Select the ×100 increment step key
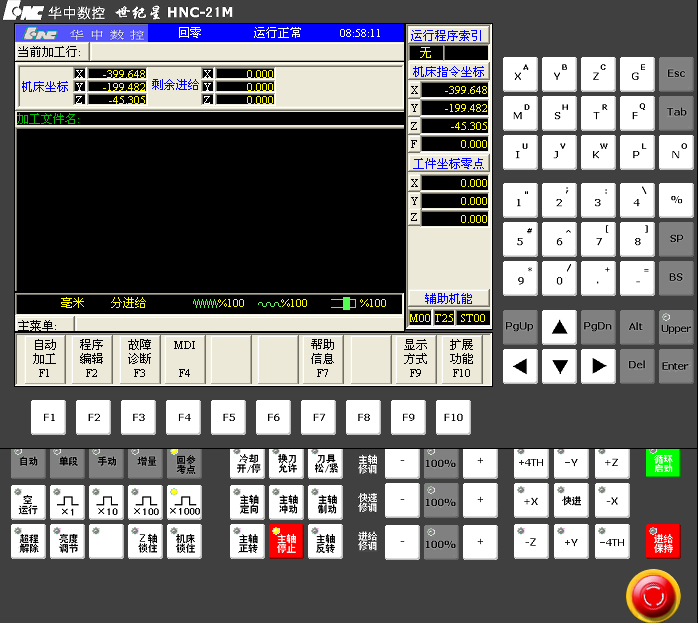This screenshot has width=698, height=623. [x=145, y=502]
